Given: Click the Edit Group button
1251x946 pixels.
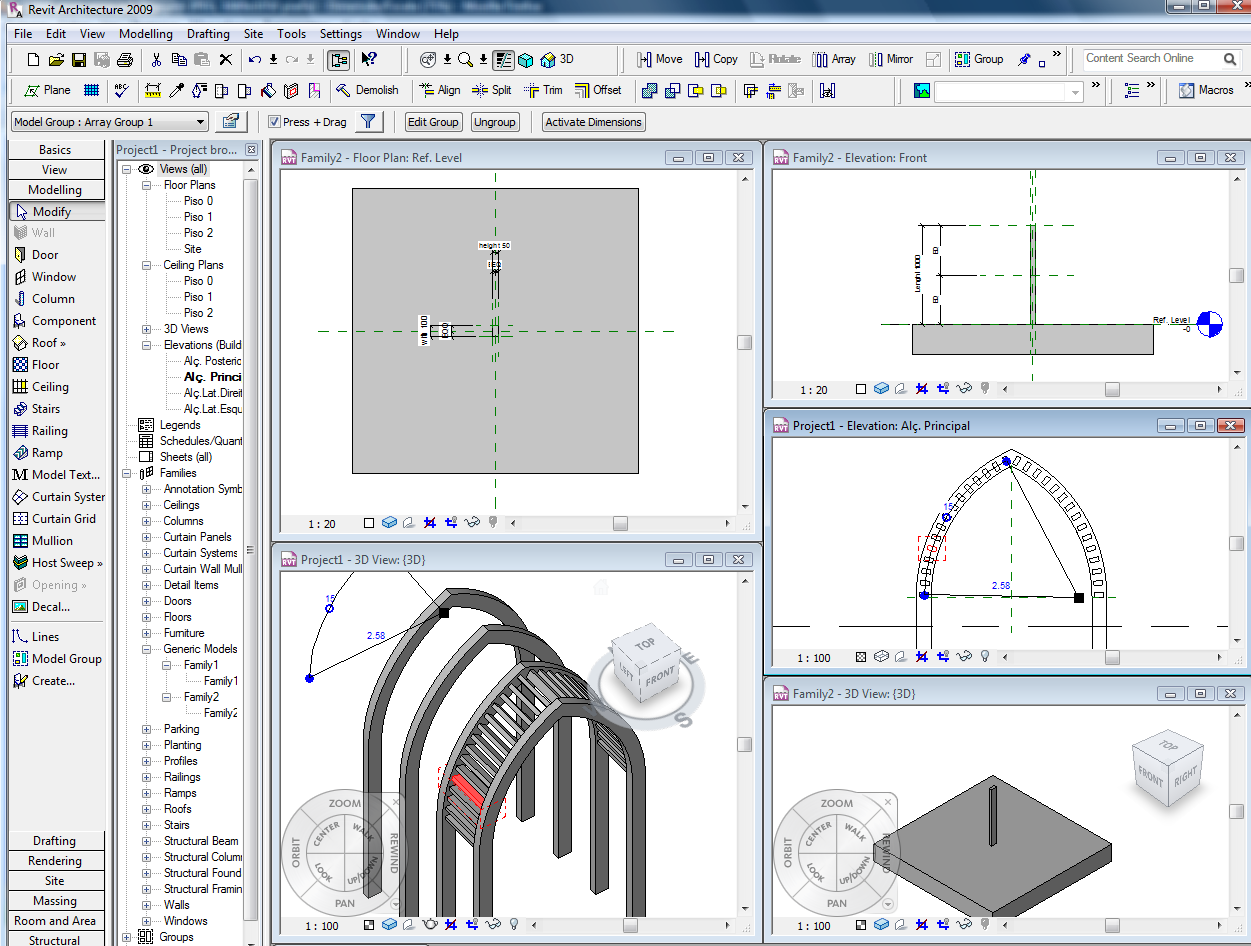Looking at the screenshot, I should click(x=433, y=122).
